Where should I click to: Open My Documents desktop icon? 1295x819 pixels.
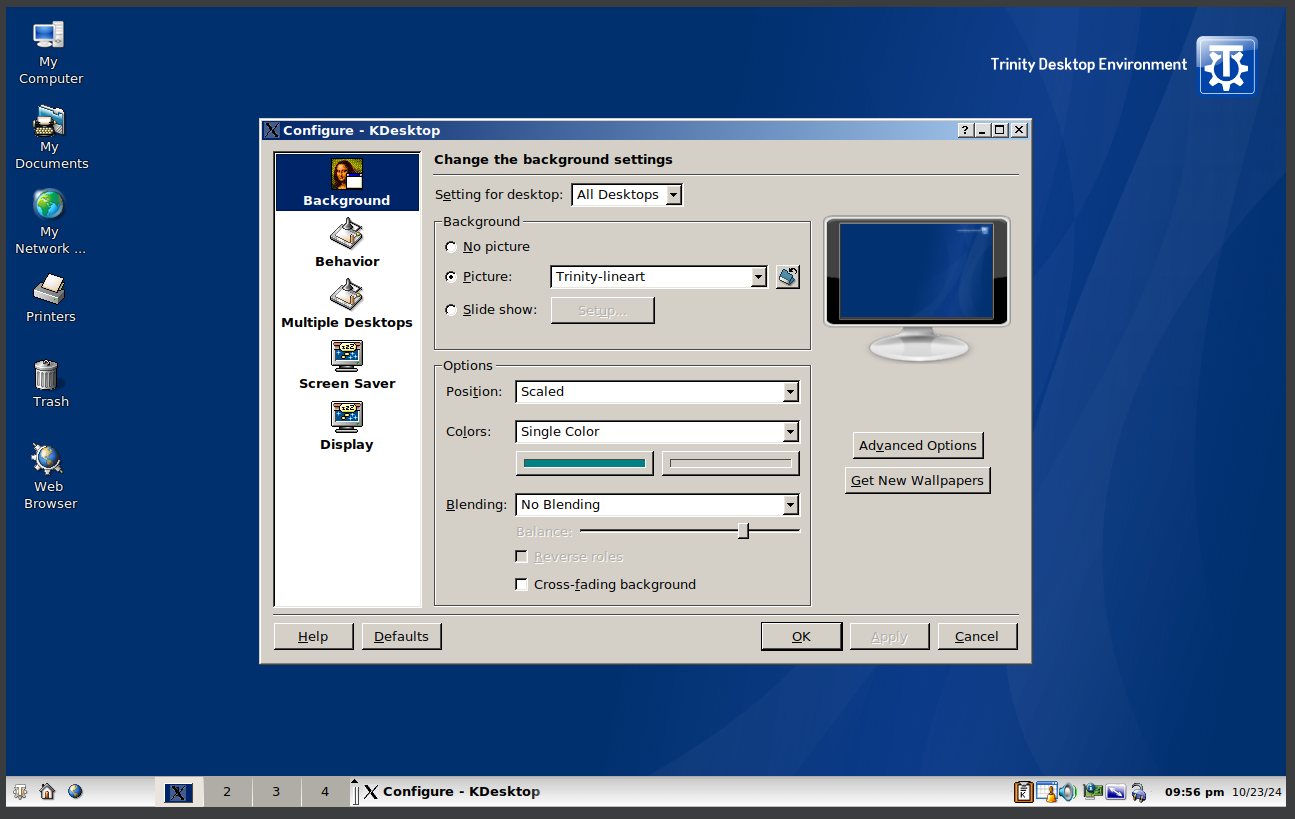tap(48, 136)
